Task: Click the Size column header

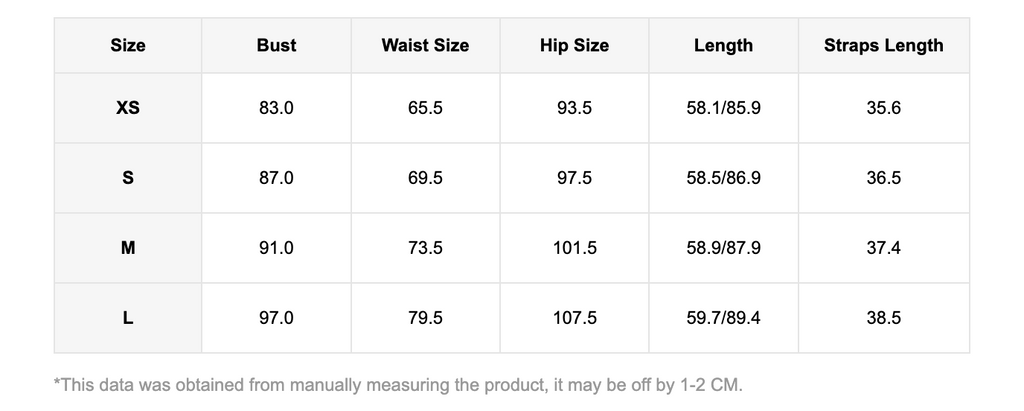Action: 128,45
